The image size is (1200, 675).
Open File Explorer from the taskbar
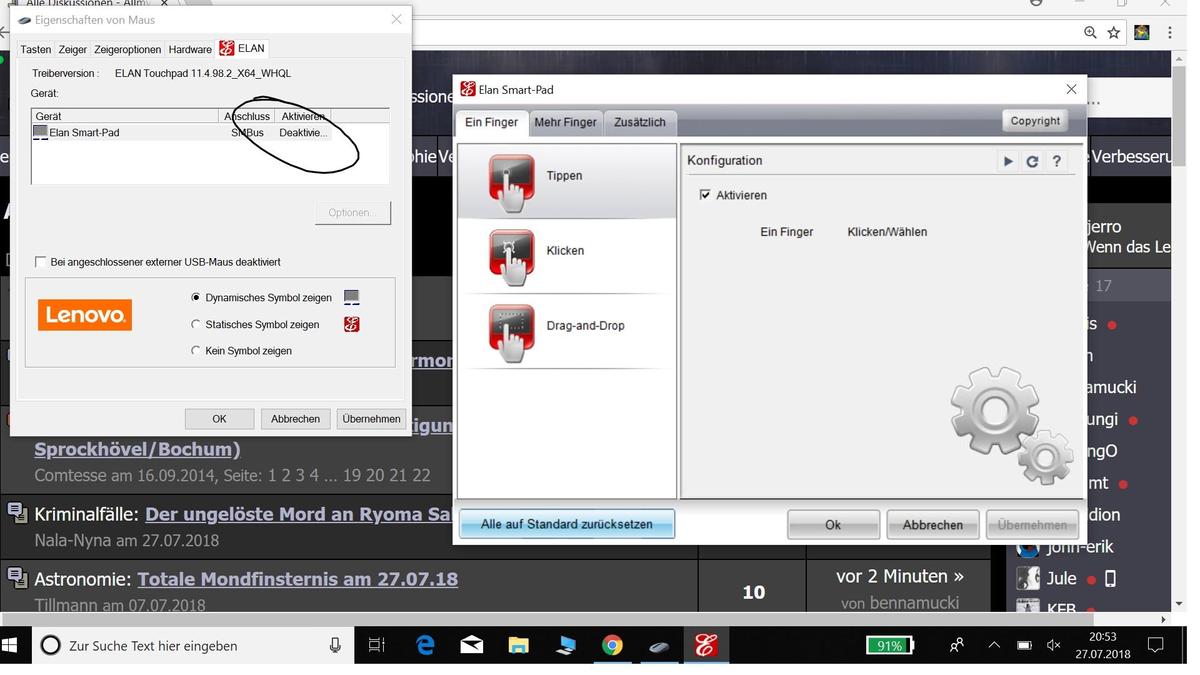coord(518,646)
